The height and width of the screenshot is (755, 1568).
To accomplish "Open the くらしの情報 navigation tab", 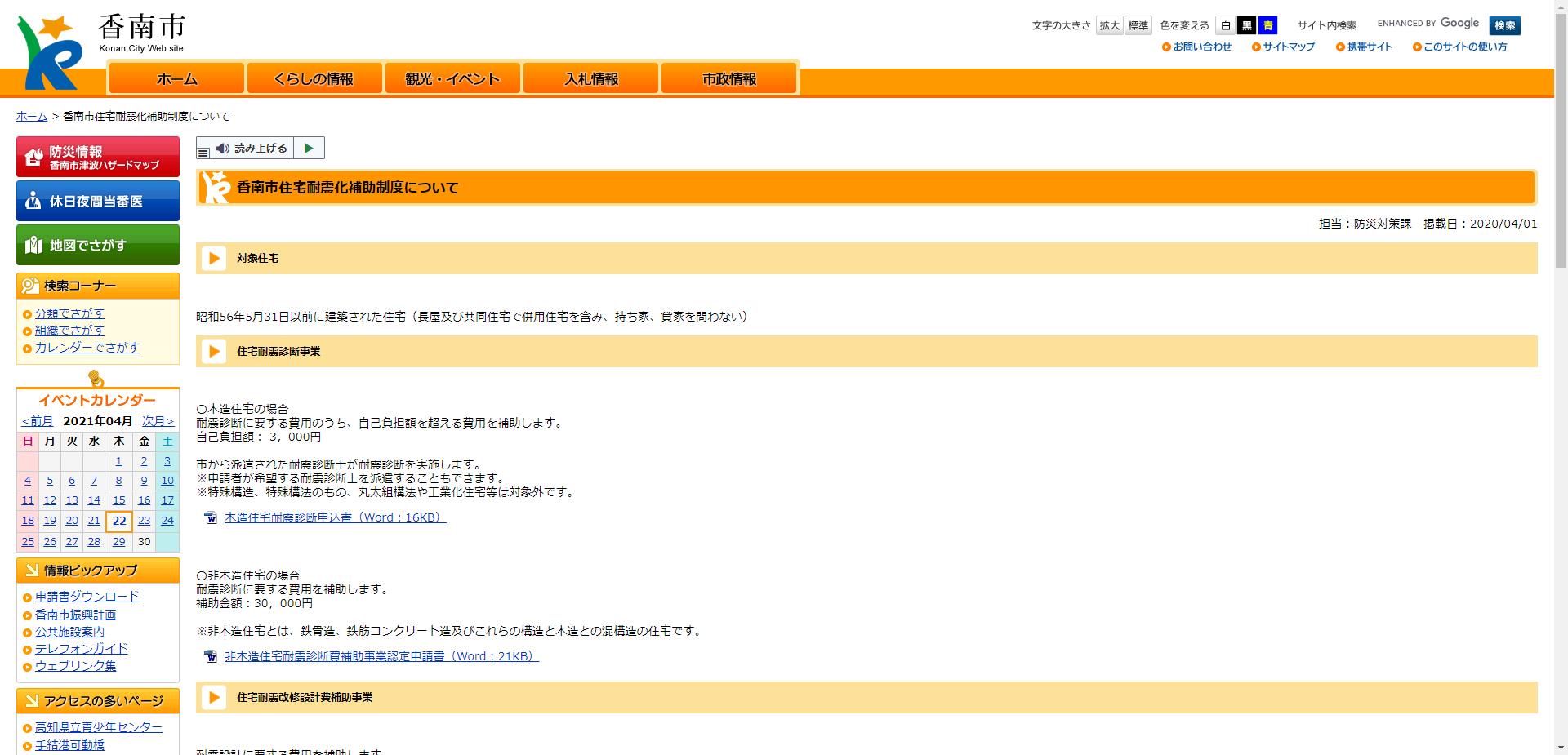I will (314, 78).
